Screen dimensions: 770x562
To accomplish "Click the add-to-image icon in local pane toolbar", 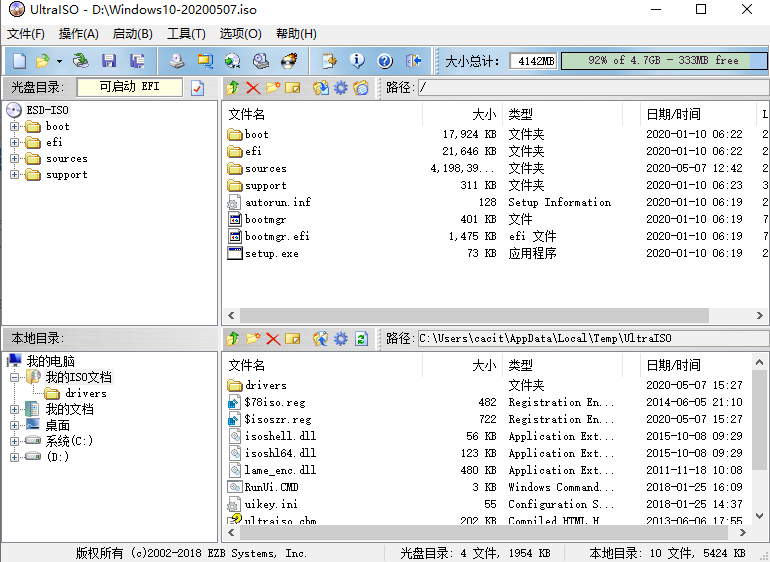I will 321,338.
